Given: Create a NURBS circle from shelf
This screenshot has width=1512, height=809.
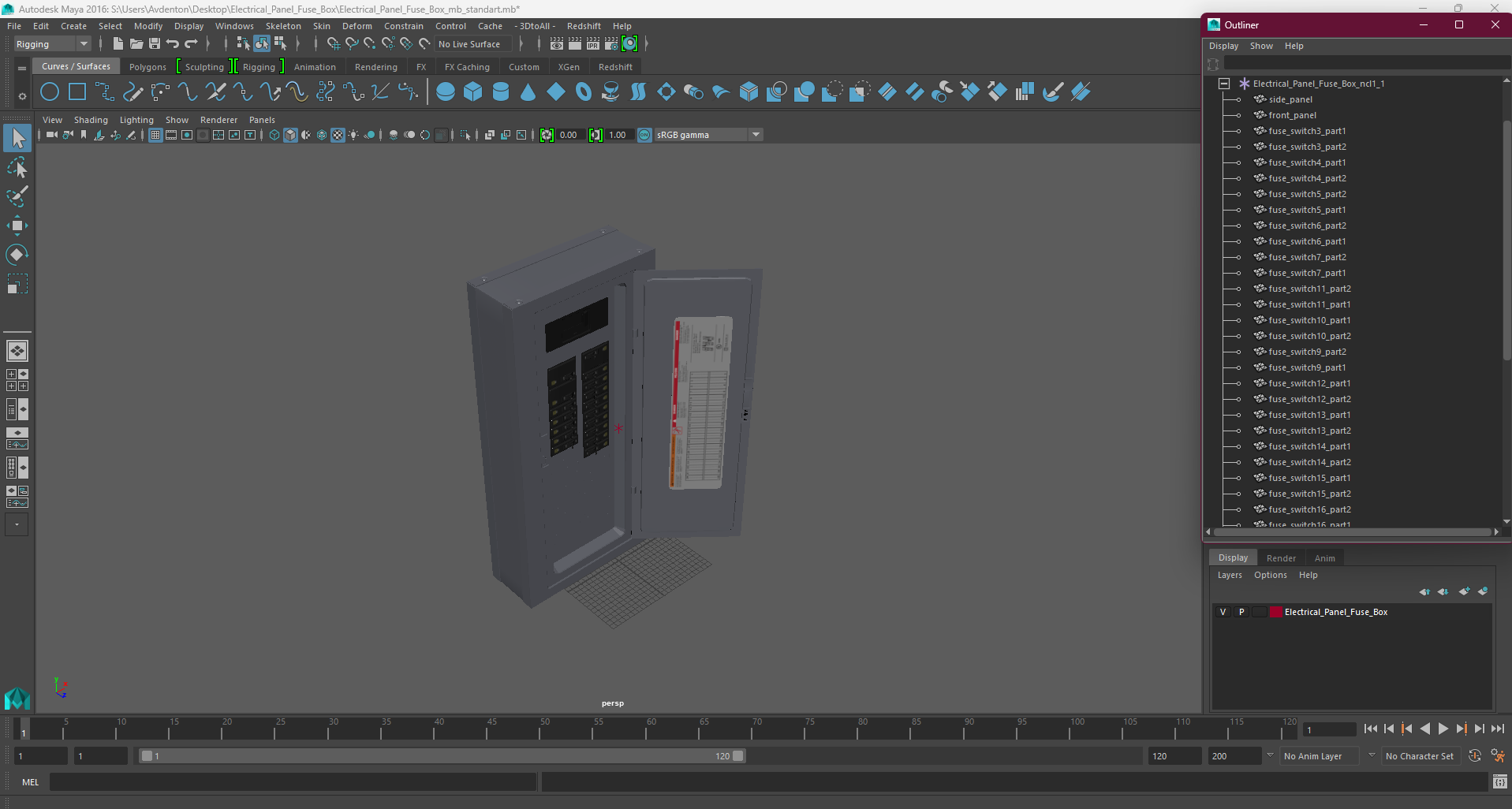Looking at the screenshot, I should pos(50,92).
